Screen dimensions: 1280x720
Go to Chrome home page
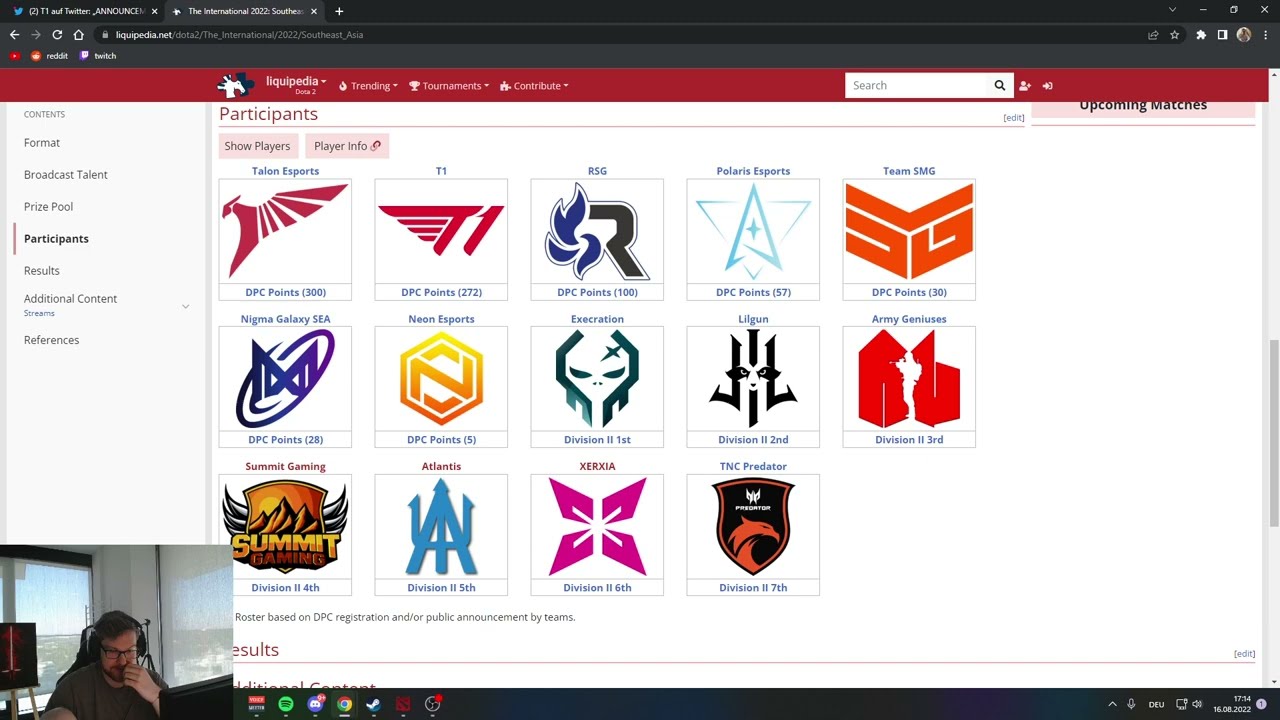(78, 35)
